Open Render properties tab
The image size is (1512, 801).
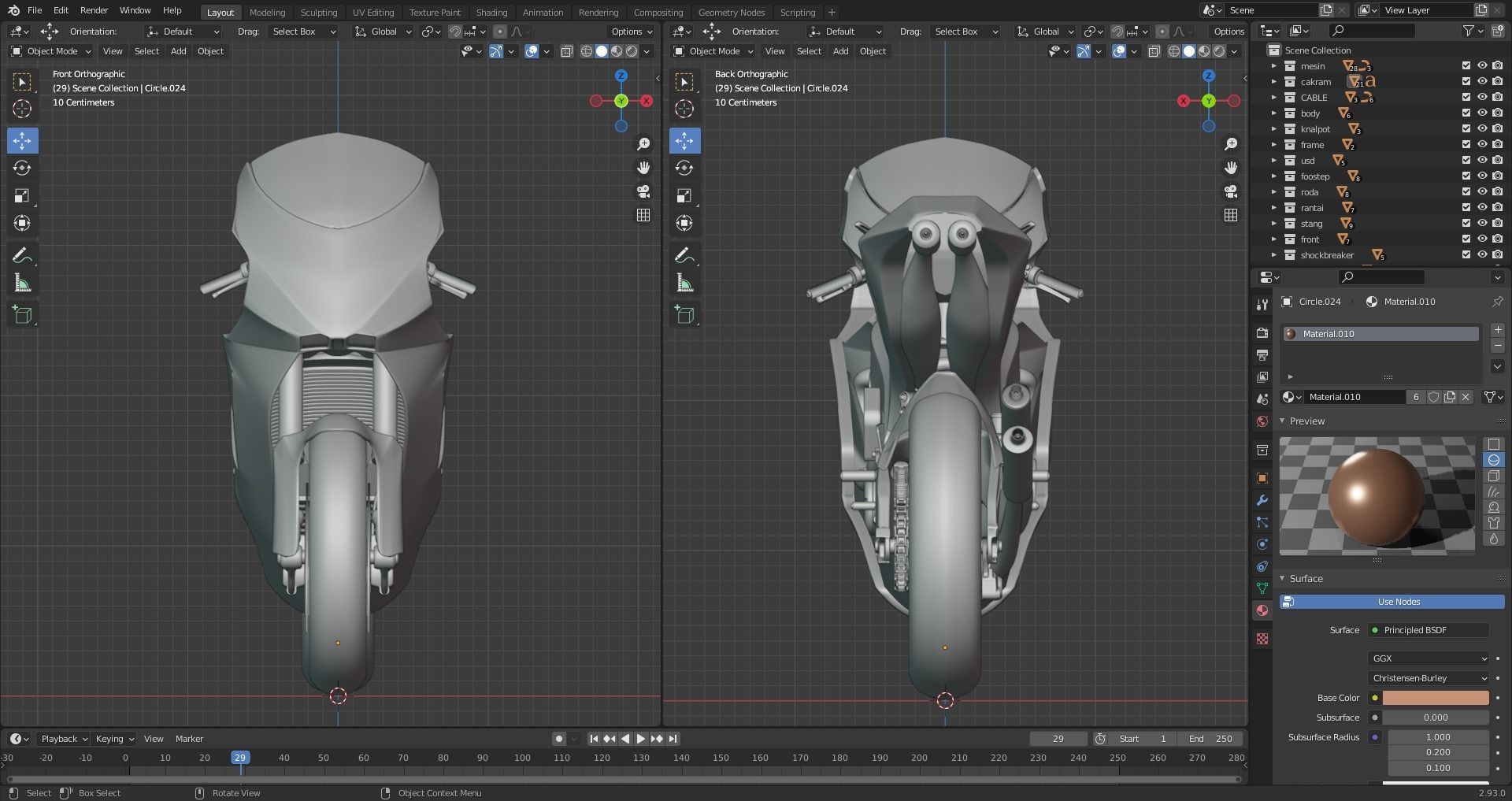pos(1262,333)
